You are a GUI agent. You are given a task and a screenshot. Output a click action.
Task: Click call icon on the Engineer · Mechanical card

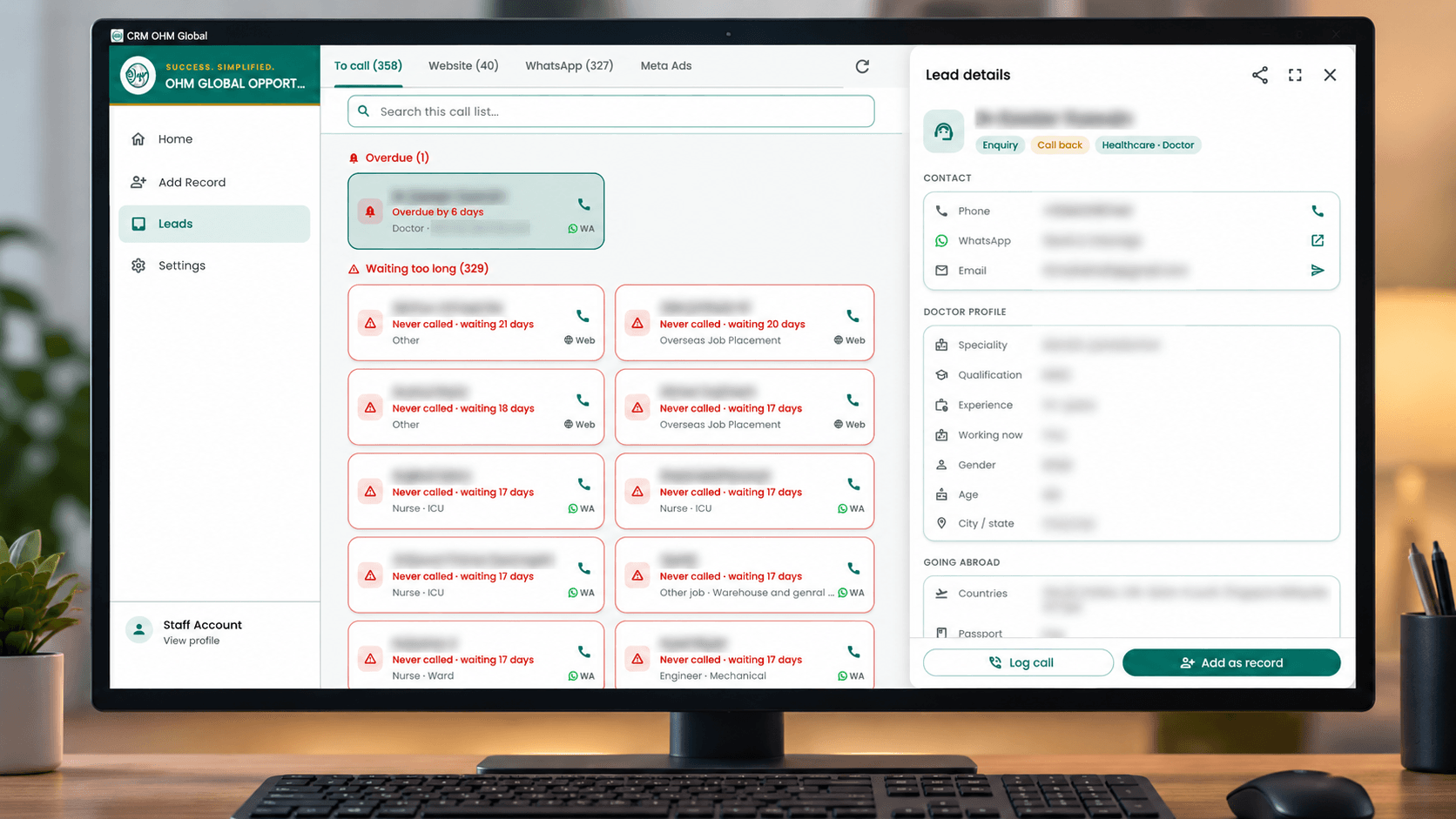click(x=853, y=652)
